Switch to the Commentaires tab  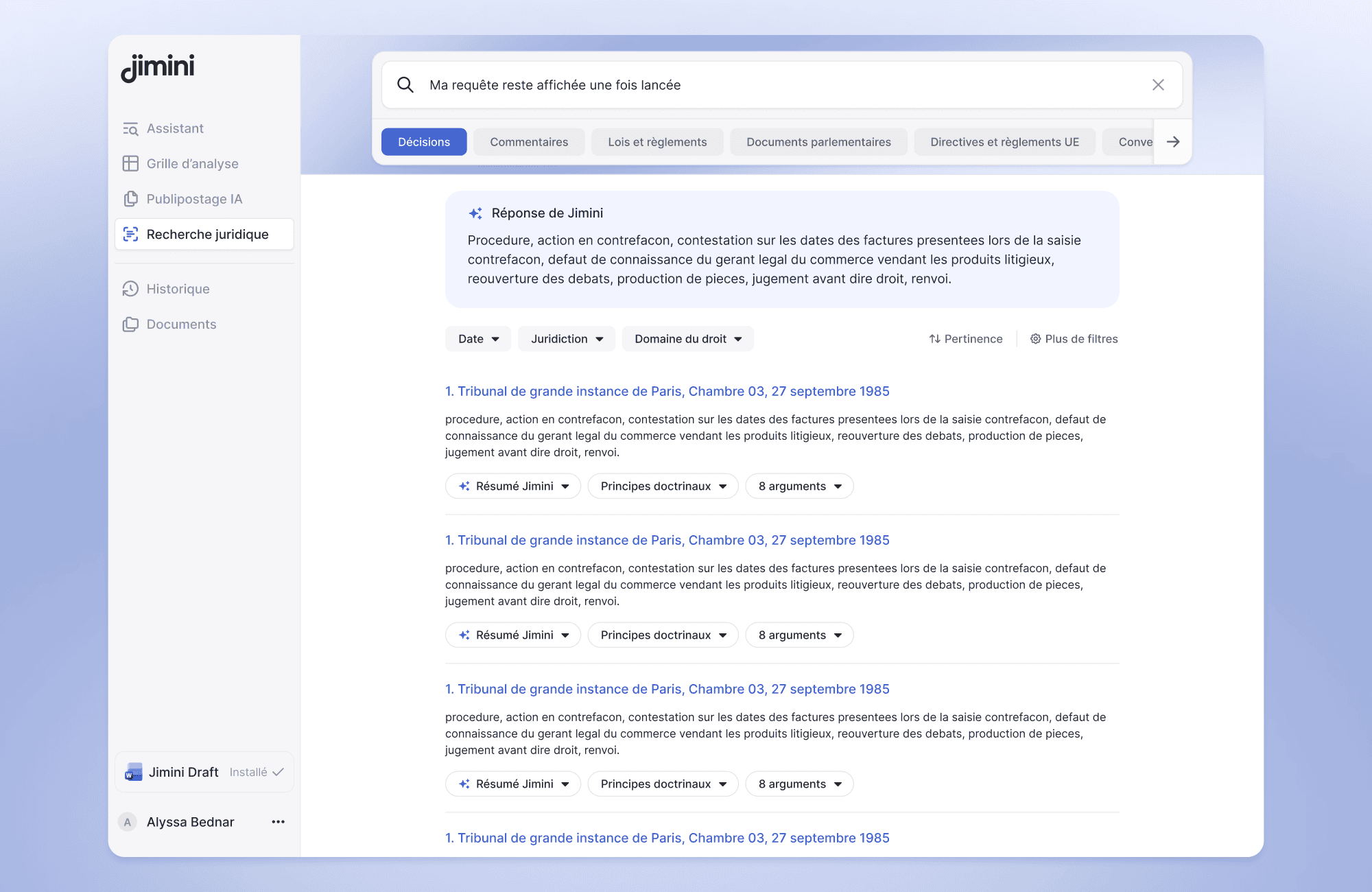click(529, 142)
